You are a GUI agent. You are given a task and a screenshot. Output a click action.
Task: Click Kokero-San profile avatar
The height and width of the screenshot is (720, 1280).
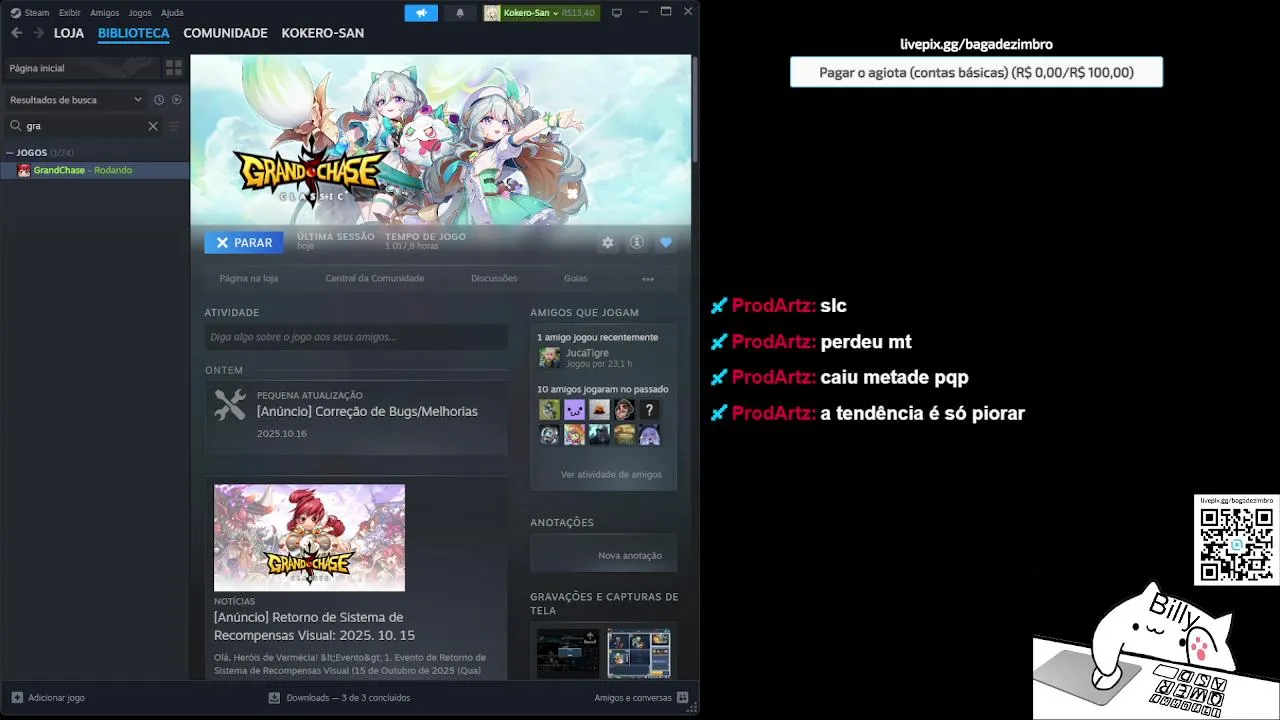(x=492, y=13)
